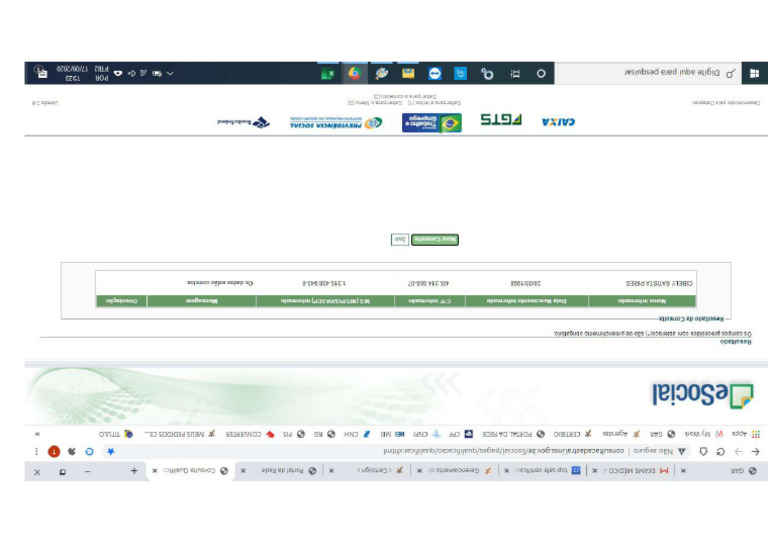Open the Chrome extensions puzzle icon
768x543 pixels.
click(72, 451)
